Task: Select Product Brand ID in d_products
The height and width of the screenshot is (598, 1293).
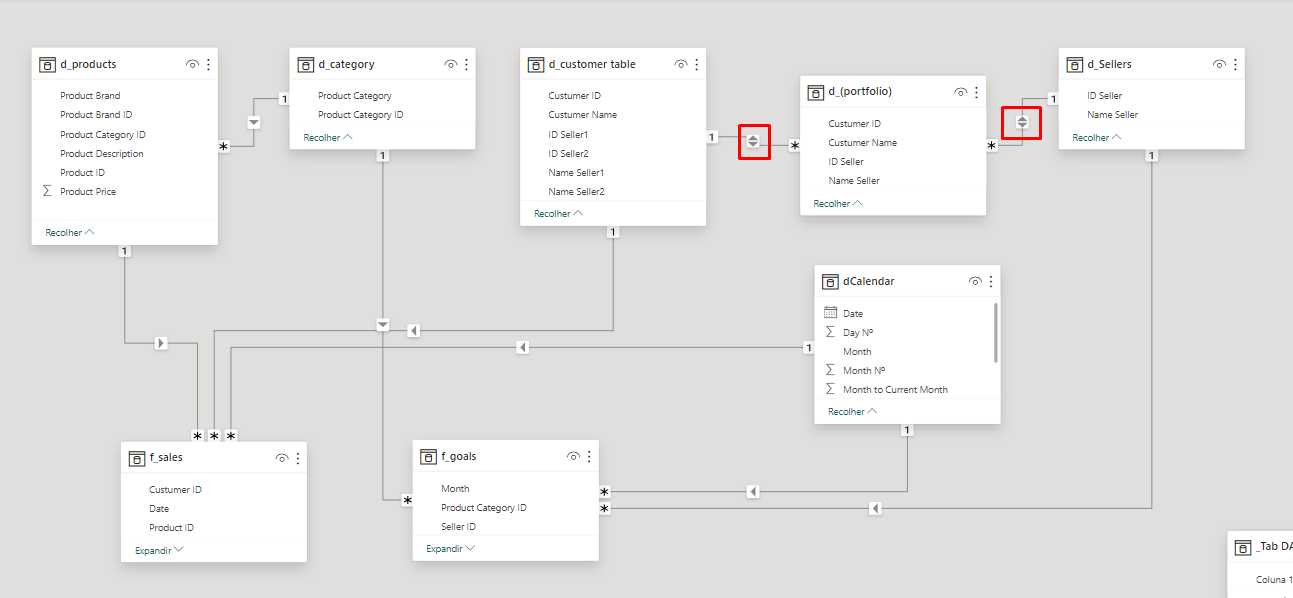Action: (96, 115)
